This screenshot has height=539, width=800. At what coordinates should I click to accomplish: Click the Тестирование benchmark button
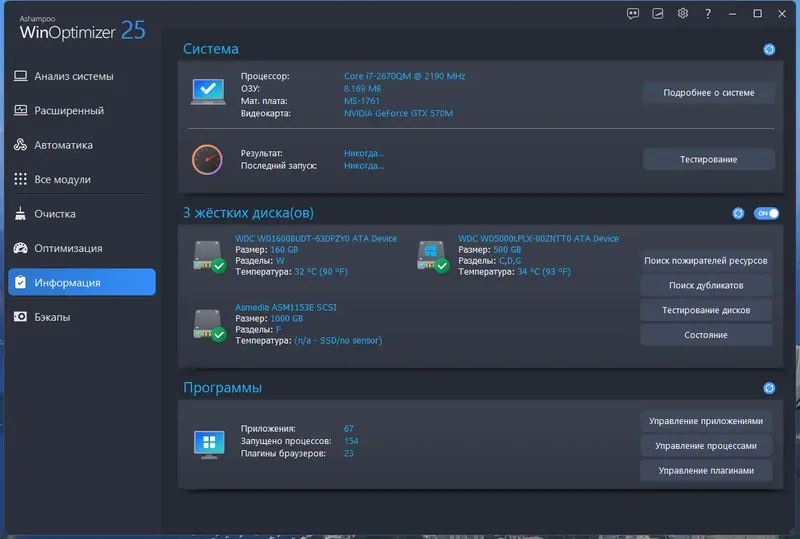pos(709,159)
